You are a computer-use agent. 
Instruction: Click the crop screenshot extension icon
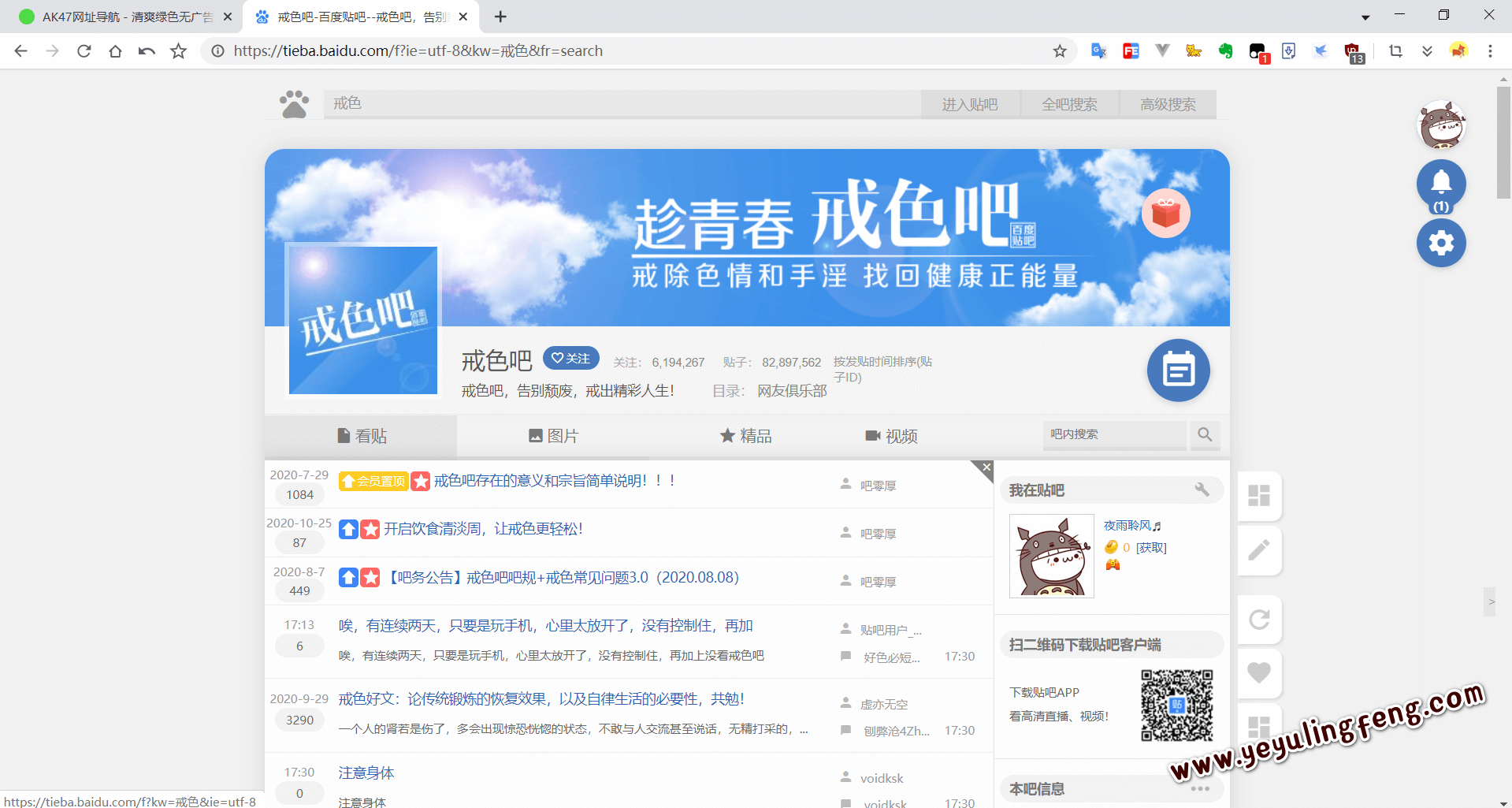tap(1395, 51)
